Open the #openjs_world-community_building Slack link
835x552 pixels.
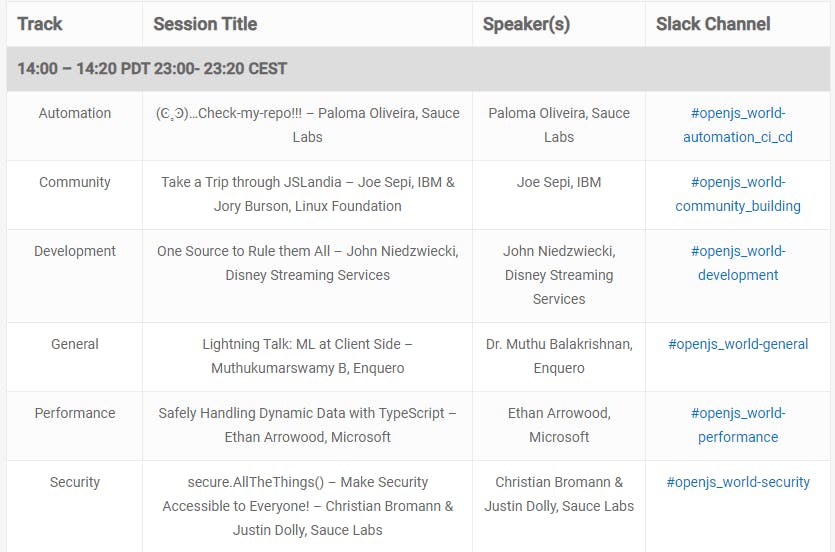[738, 194]
